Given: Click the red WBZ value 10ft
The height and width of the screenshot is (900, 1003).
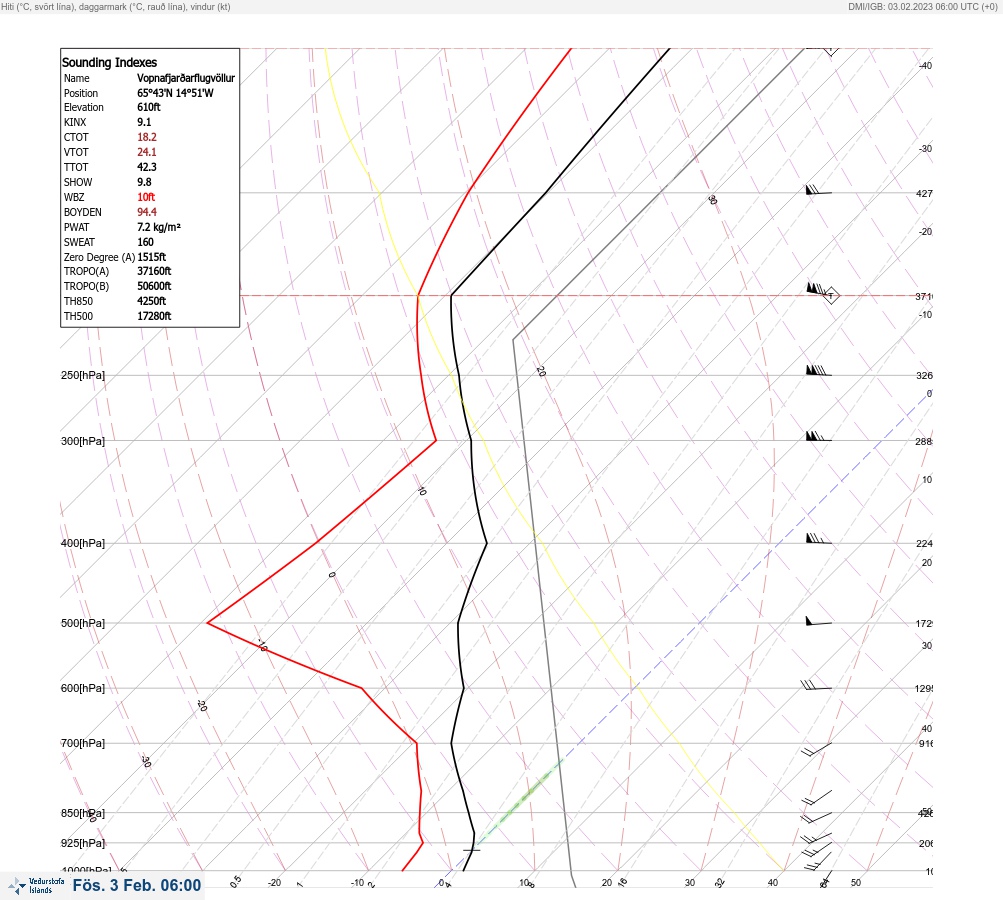Looking at the screenshot, I should pyautogui.click(x=146, y=197).
